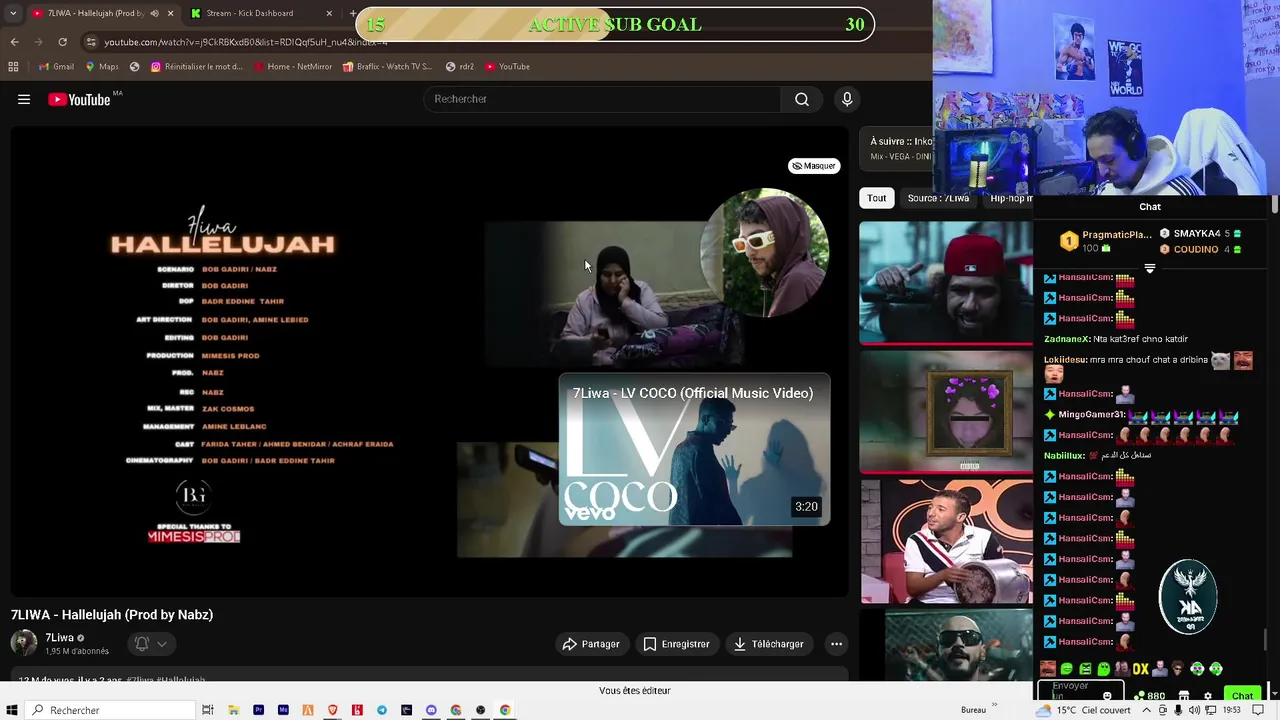Select the Source : 7Liwa filter chip
The height and width of the screenshot is (720, 1280).
tap(938, 198)
